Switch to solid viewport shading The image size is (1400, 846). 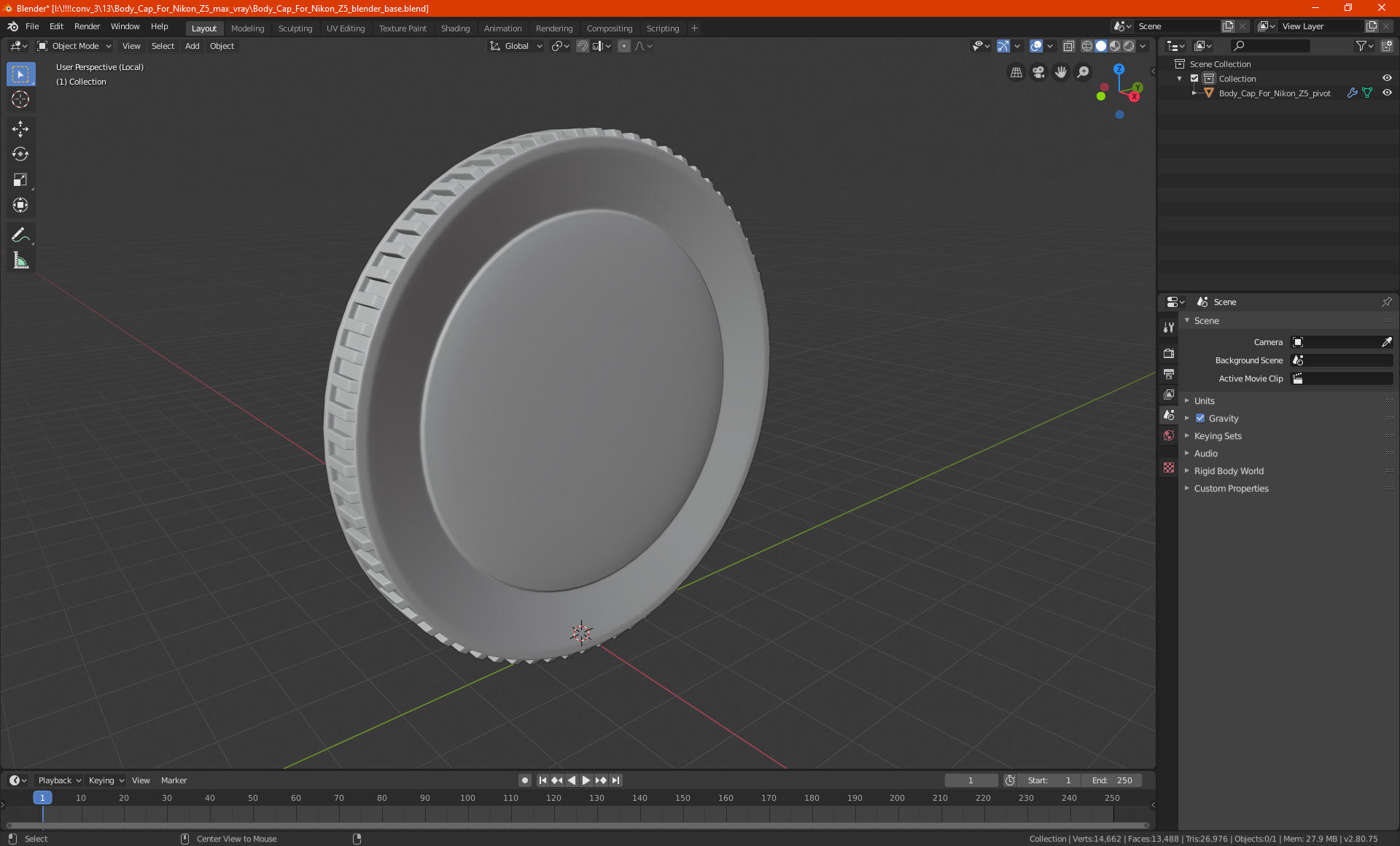pos(1101,46)
